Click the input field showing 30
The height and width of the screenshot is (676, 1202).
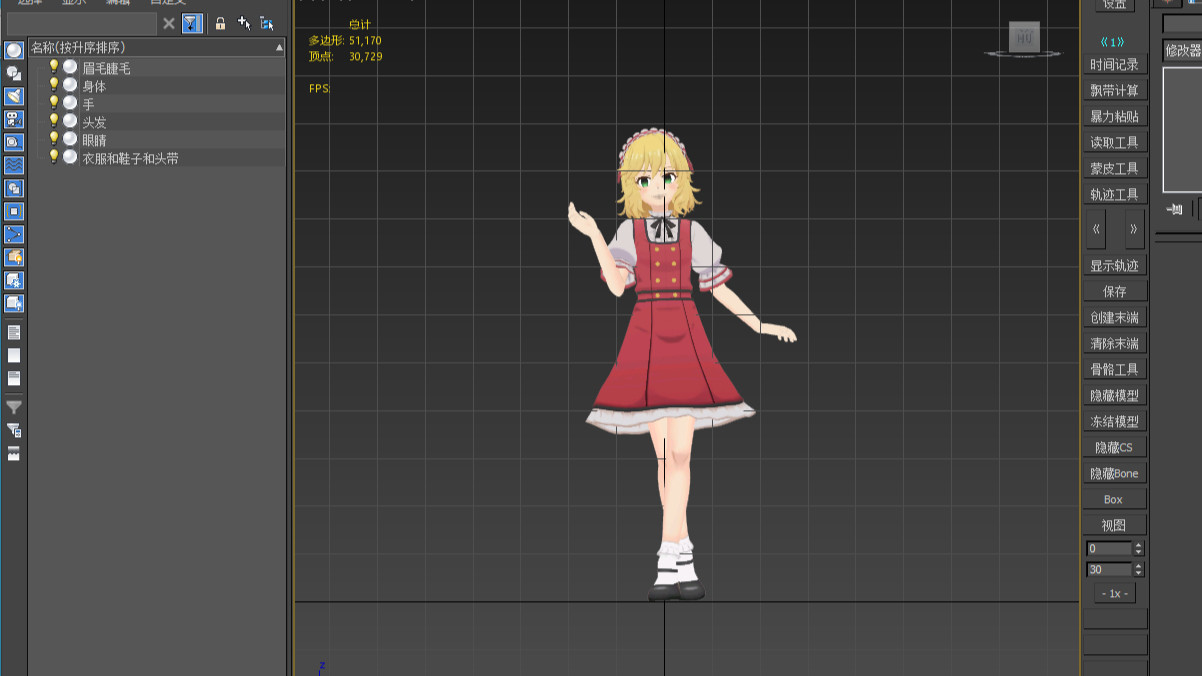point(1108,569)
